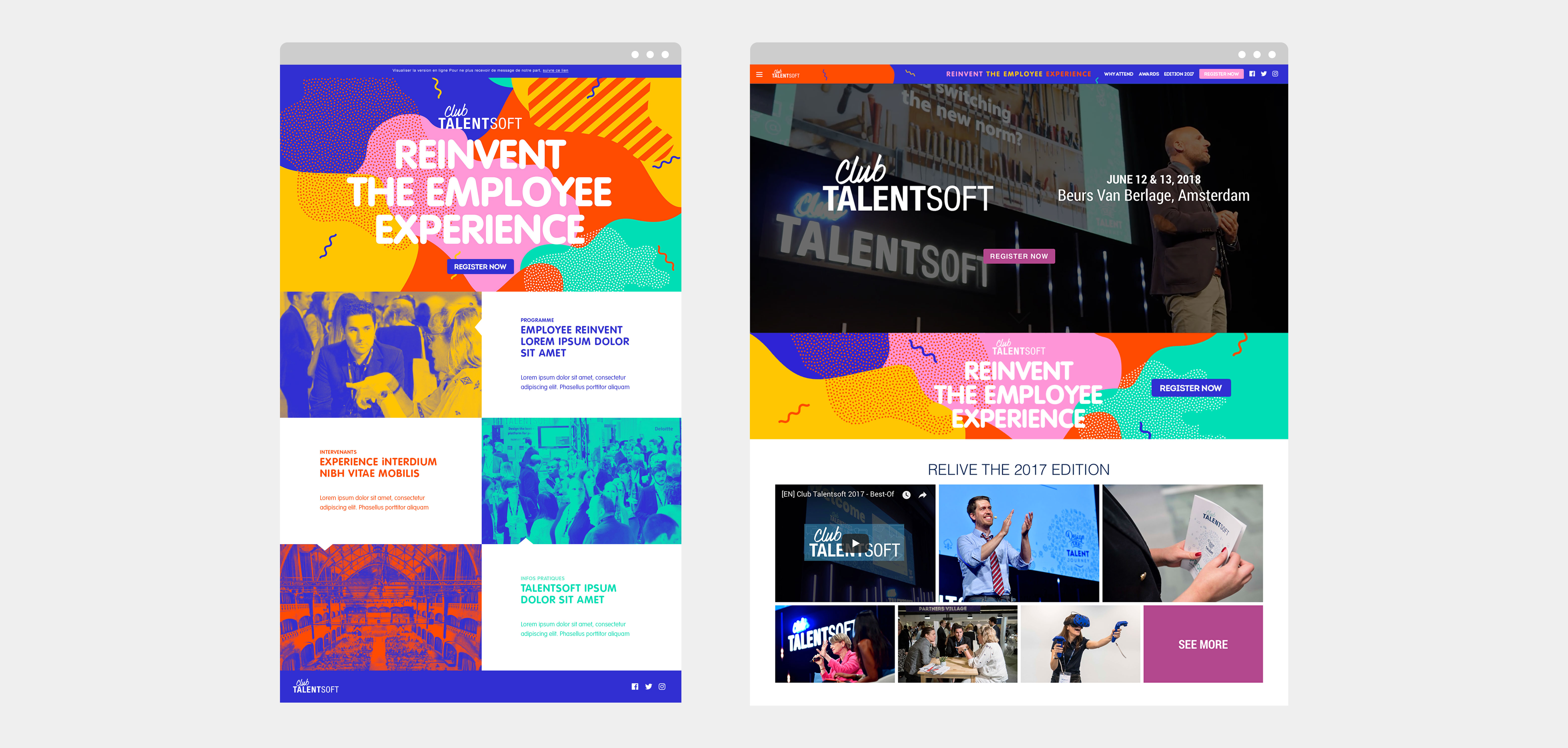The width and height of the screenshot is (1568, 748).
Task: Click the Watch Later clock icon on the video
Action: [906, 495]
